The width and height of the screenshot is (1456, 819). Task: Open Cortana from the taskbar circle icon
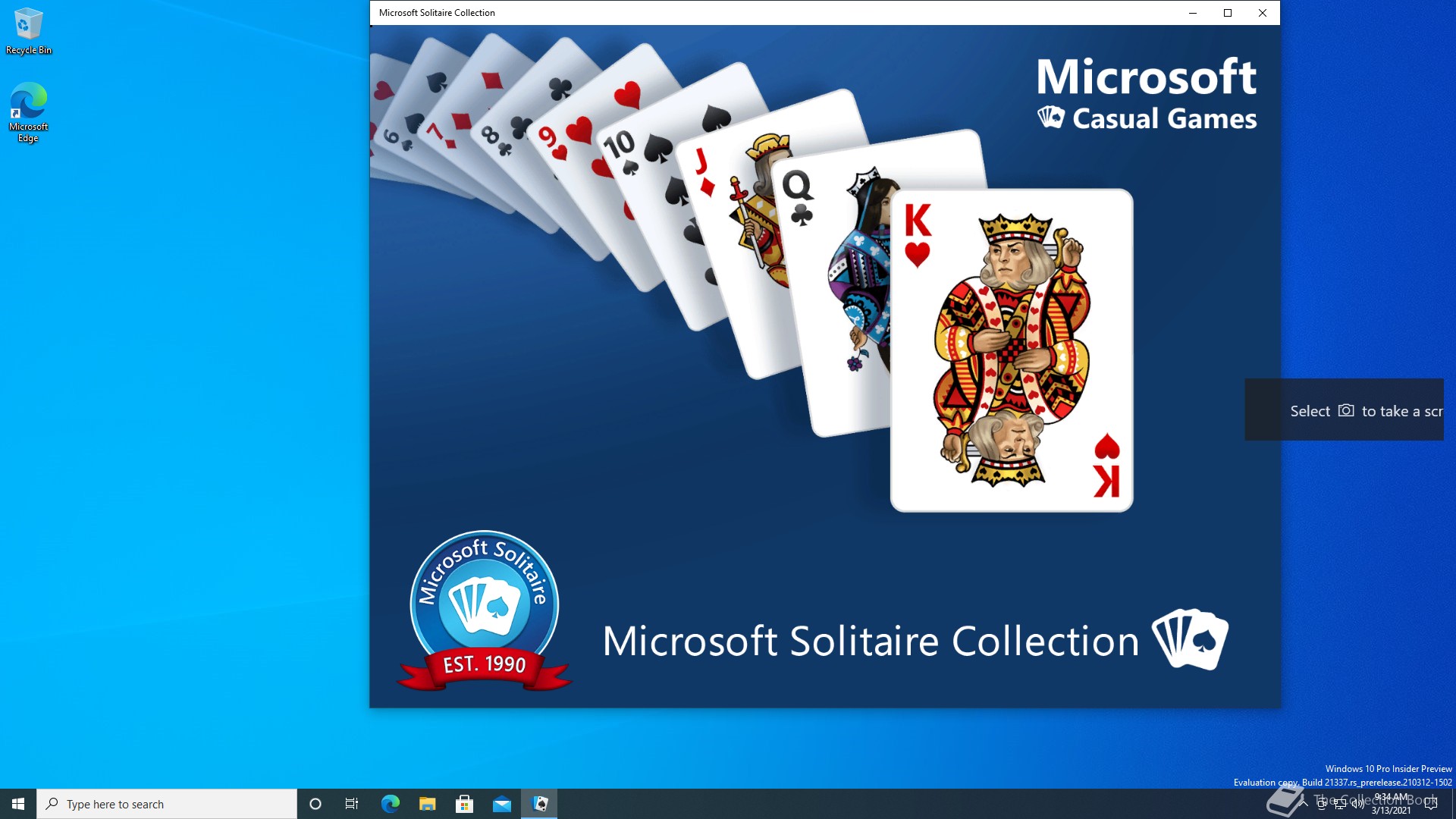[x=315, y=804]
